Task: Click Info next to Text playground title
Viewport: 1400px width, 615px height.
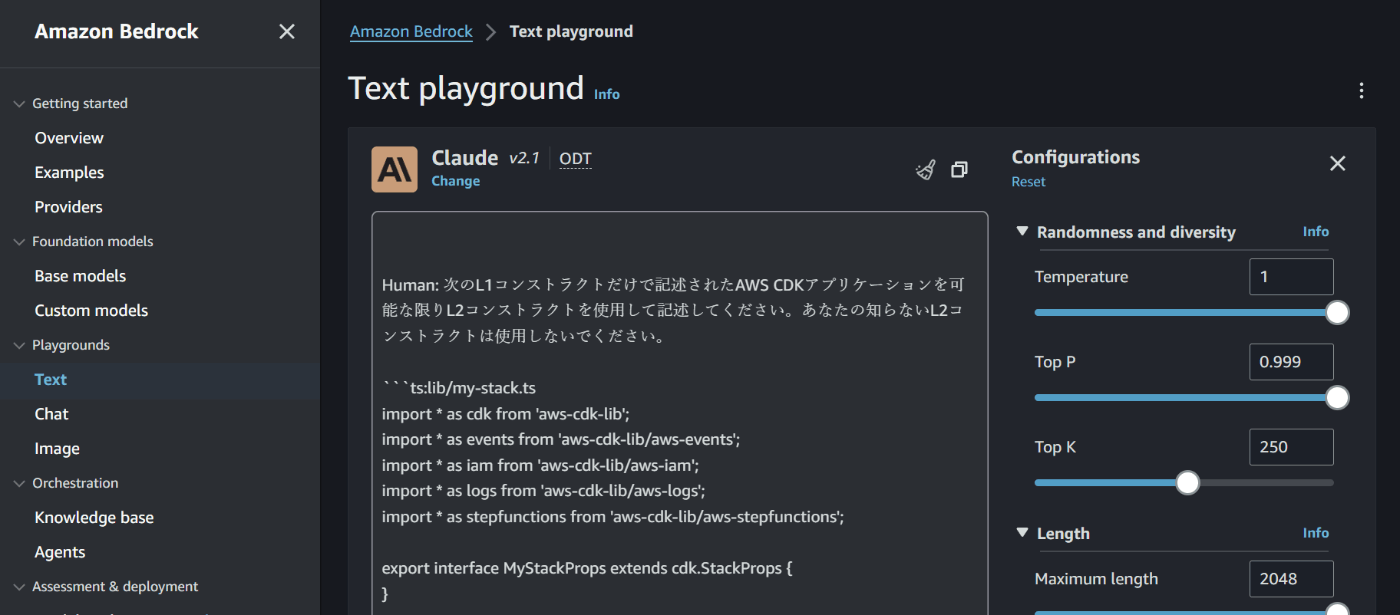Action: tap(607, 94)
